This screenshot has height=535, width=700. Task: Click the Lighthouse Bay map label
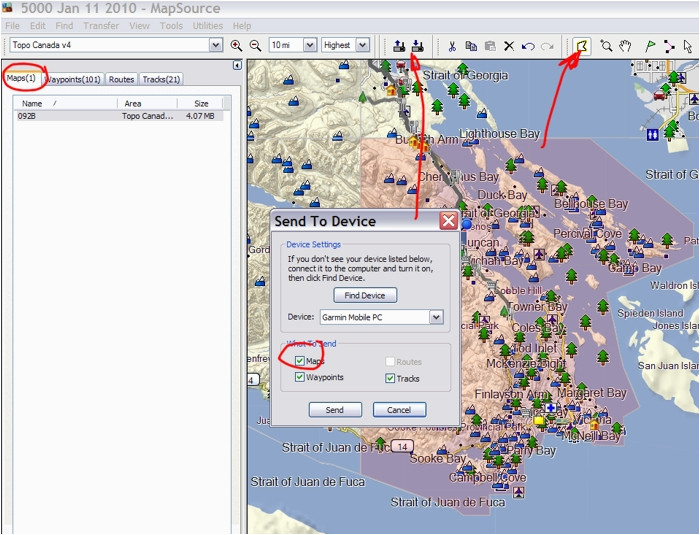pyautogui.click(x=500, y=134)
